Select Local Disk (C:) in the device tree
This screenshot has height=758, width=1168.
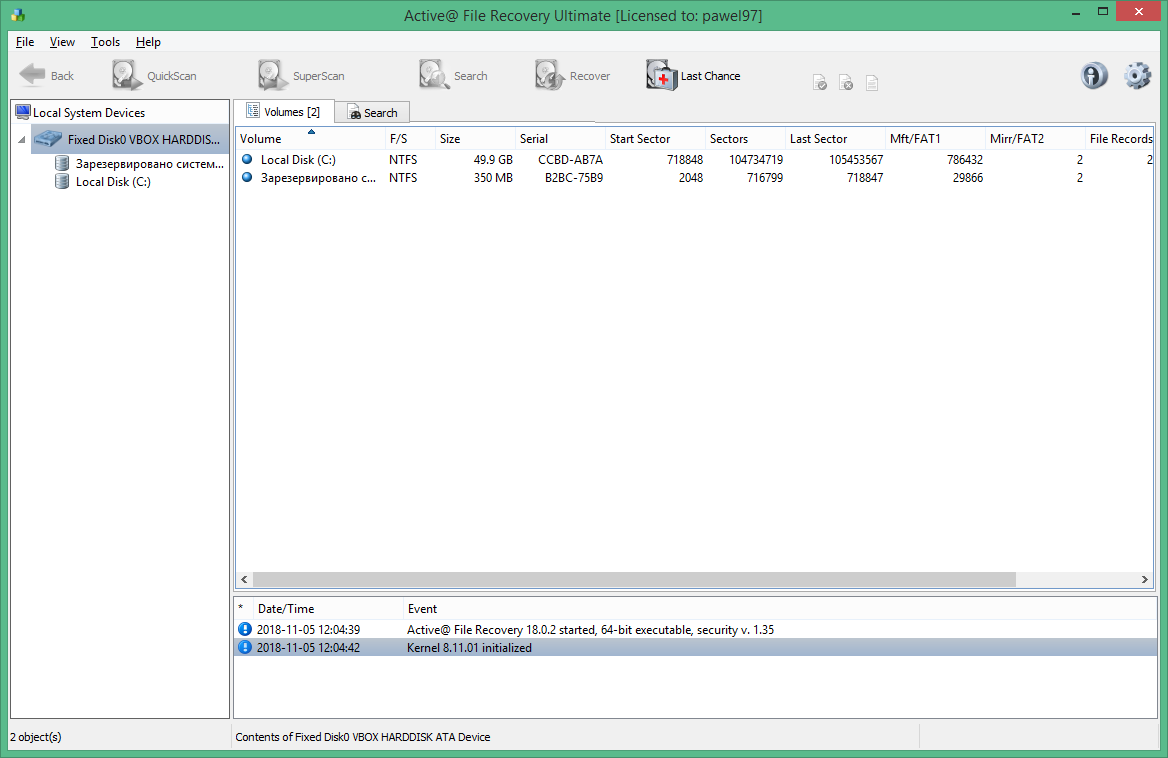113,181
